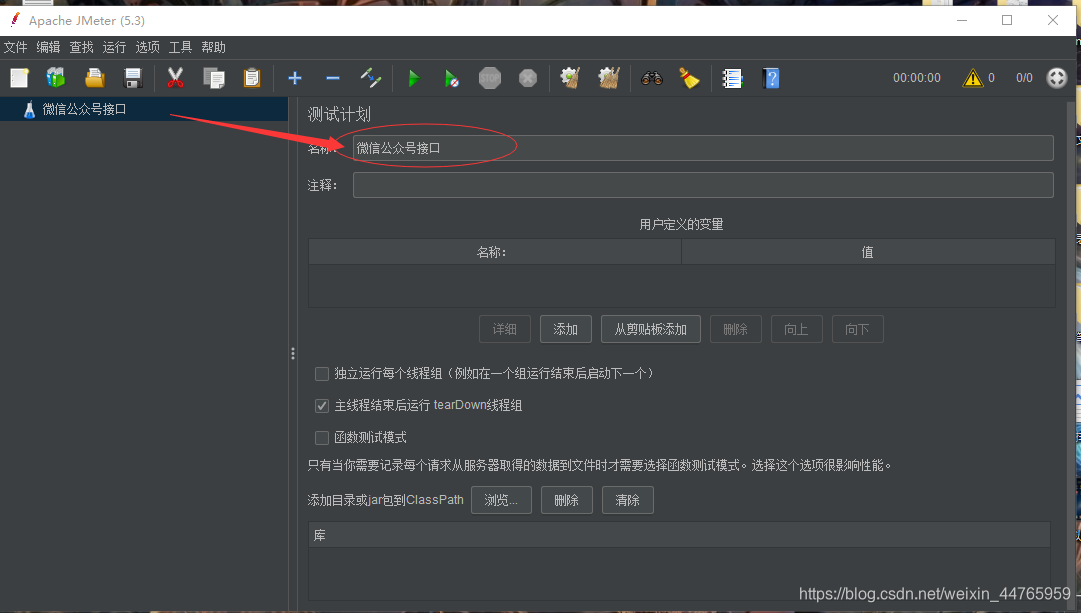This screenshot has width=1081, height=613.
Task: Click the 名称 text field
Action: [703, 148]
